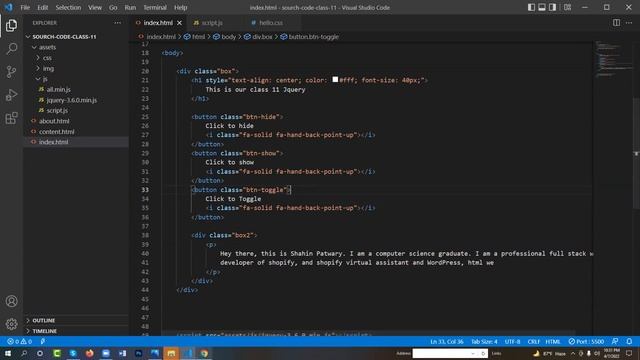Open the Manage gear icon
Image resolution: width=640 pixels, height=360 pixels.
point(11,324)
